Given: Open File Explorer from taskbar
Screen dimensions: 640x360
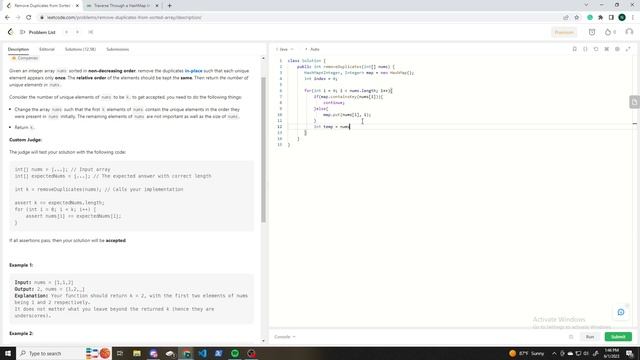Looking at the screenshot, I should pos(137,353).
